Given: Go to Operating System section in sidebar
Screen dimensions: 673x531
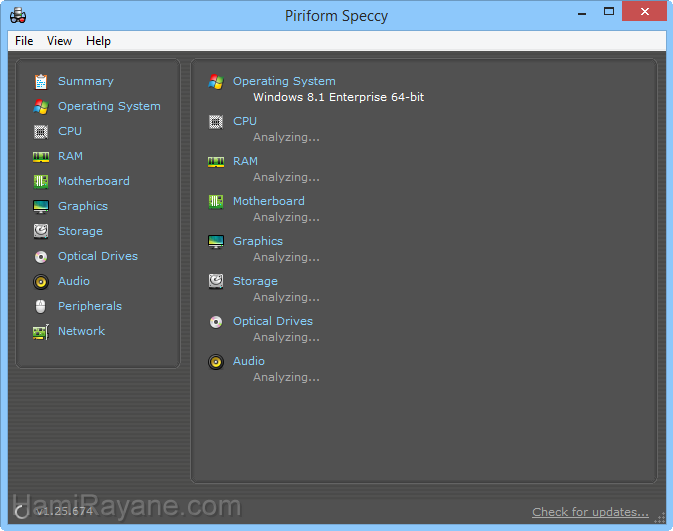Looking at the screenshot, I should (x=109, y=106).
